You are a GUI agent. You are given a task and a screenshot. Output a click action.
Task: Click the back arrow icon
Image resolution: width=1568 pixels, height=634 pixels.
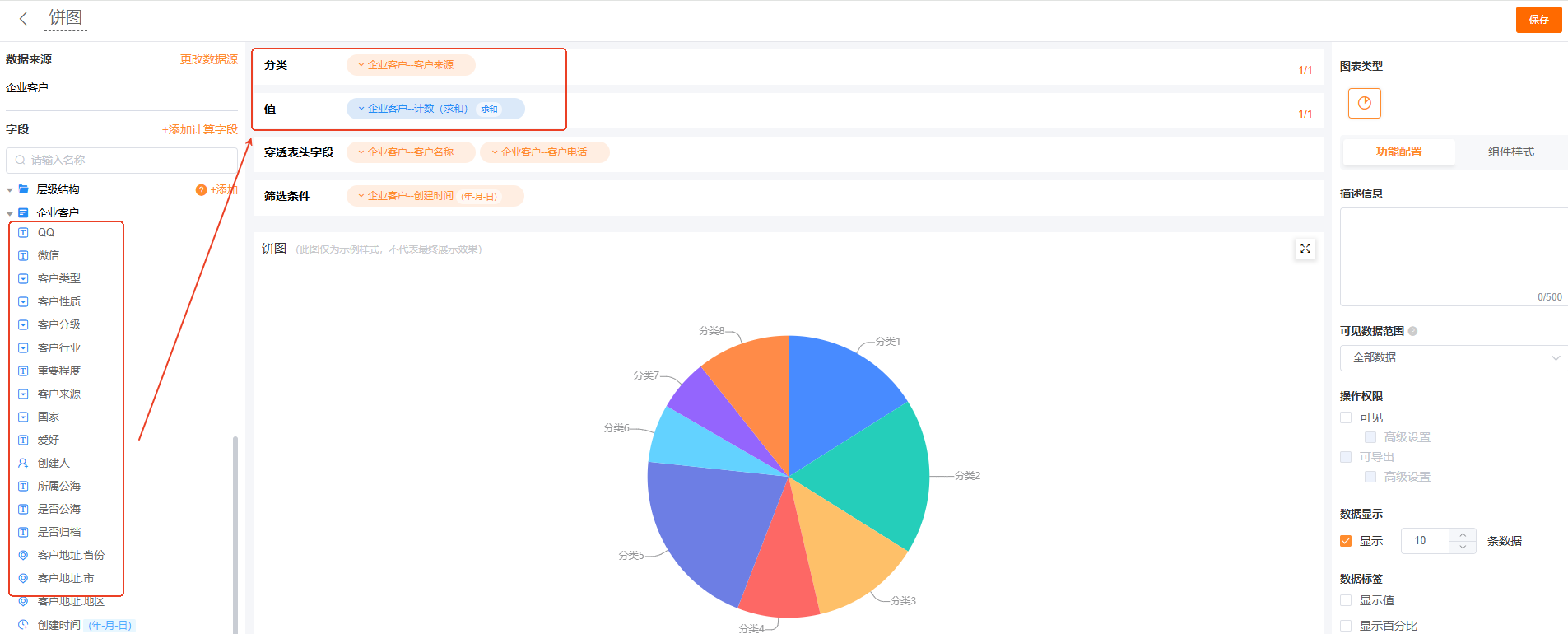coord(23,18)
